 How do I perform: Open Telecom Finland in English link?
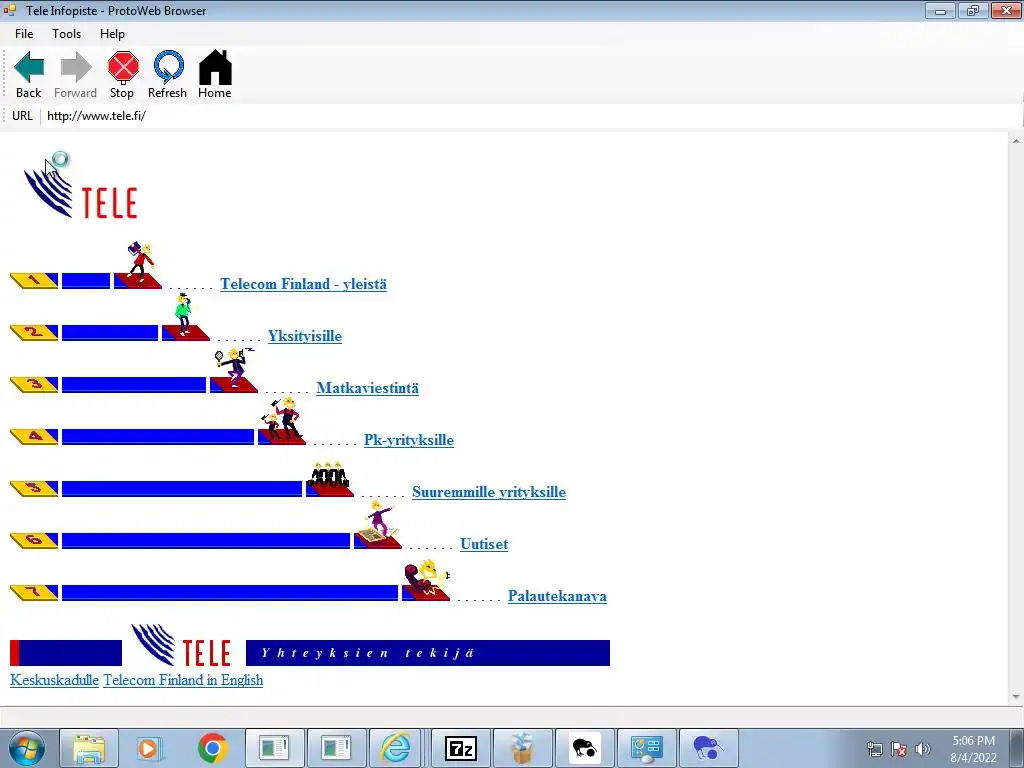pos(184,680)
